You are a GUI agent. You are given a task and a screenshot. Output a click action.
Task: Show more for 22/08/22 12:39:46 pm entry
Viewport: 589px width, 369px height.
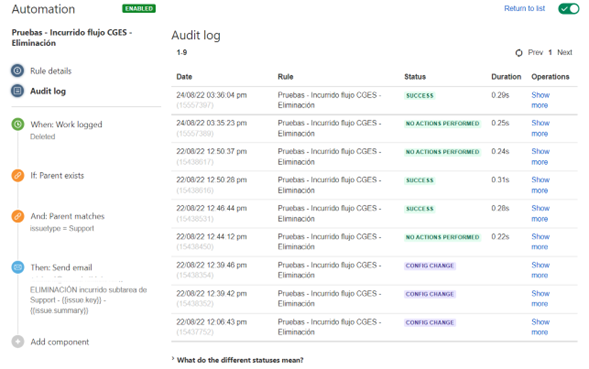click(x=540, y=270)
